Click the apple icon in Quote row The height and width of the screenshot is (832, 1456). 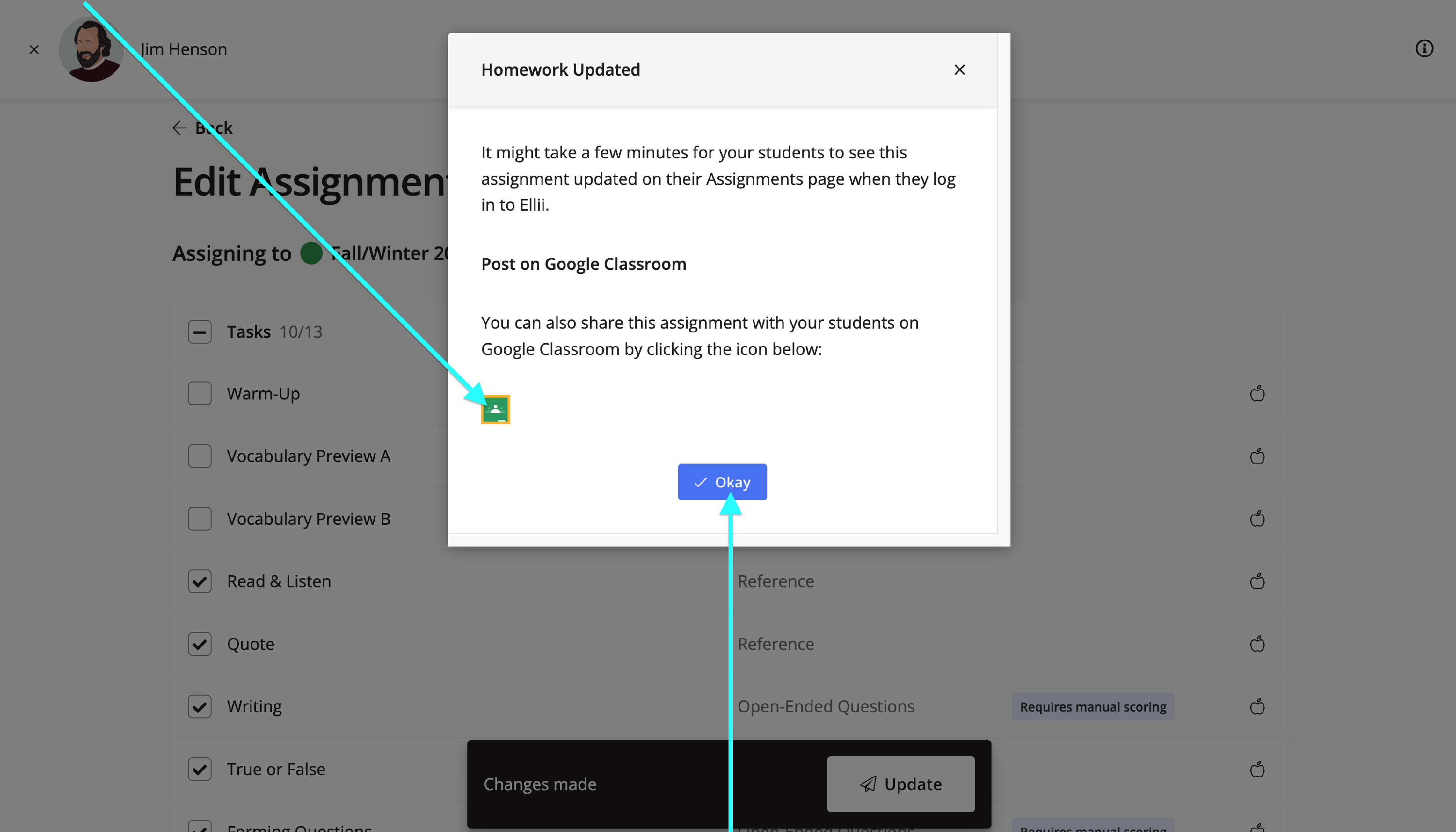pyautogui.click(x=1257, y=644)
